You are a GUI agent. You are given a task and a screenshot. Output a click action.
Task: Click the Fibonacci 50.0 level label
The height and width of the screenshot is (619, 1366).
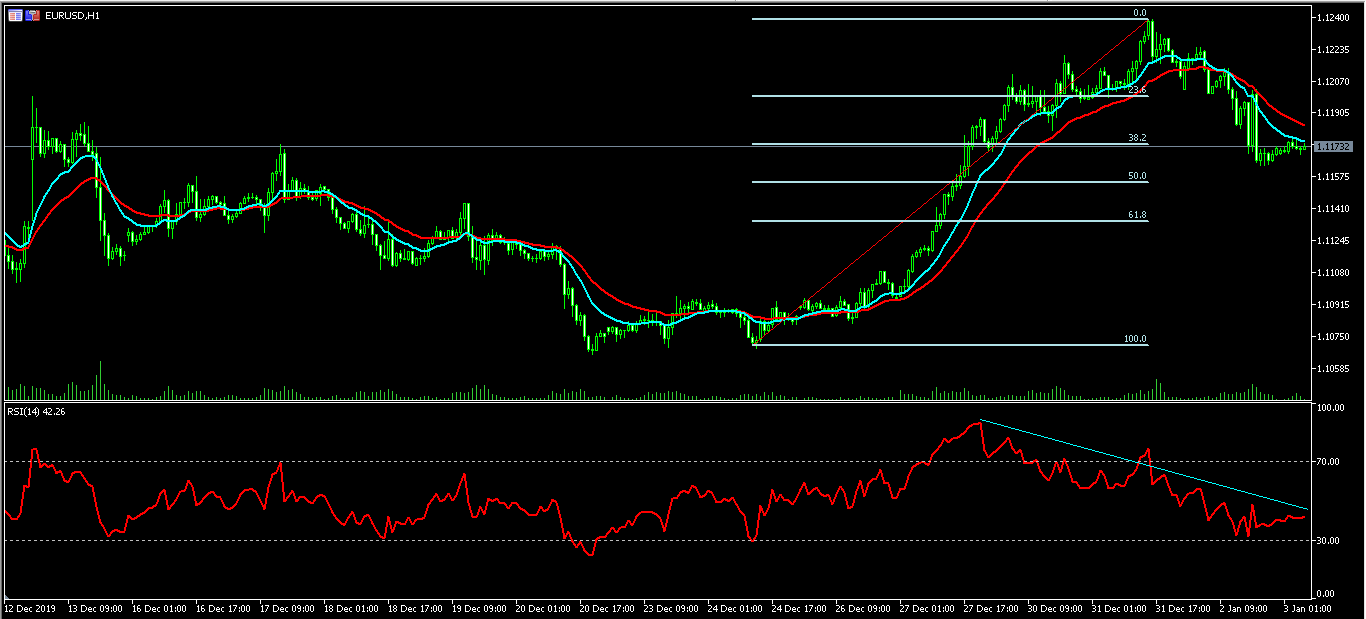point(1137,176)
